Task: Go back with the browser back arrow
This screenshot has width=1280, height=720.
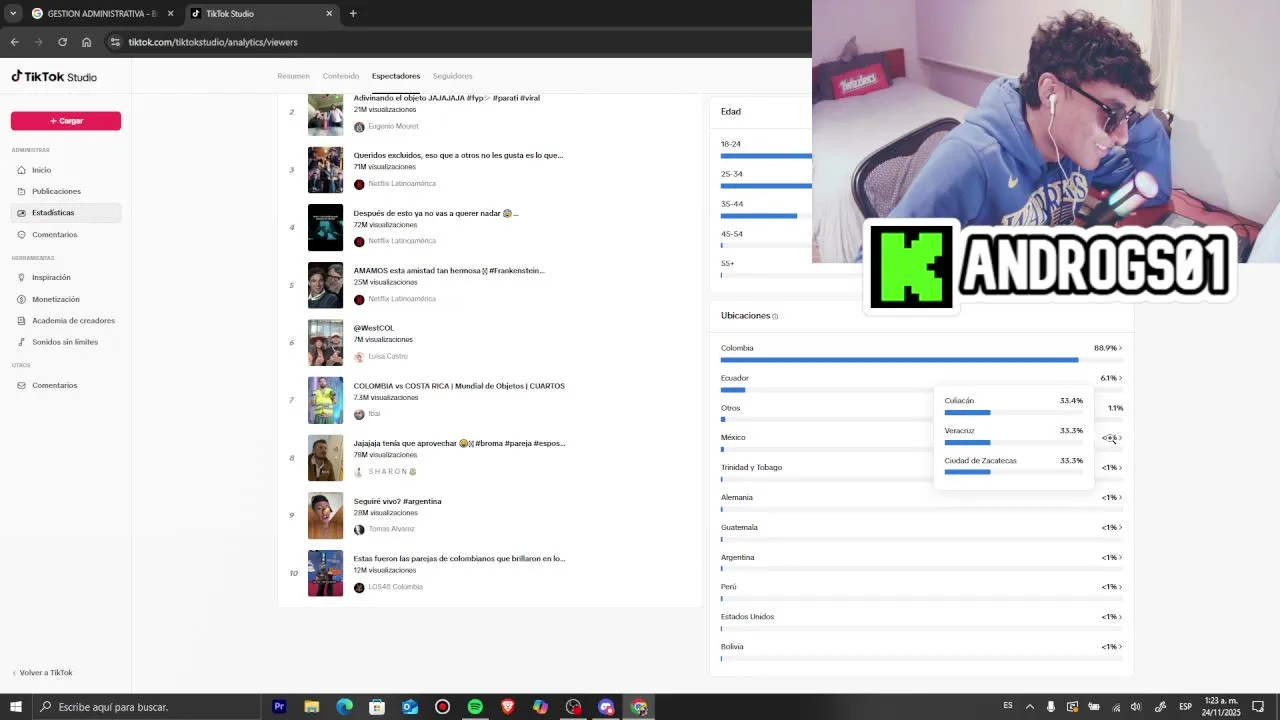Action: [x=14, y=42]
